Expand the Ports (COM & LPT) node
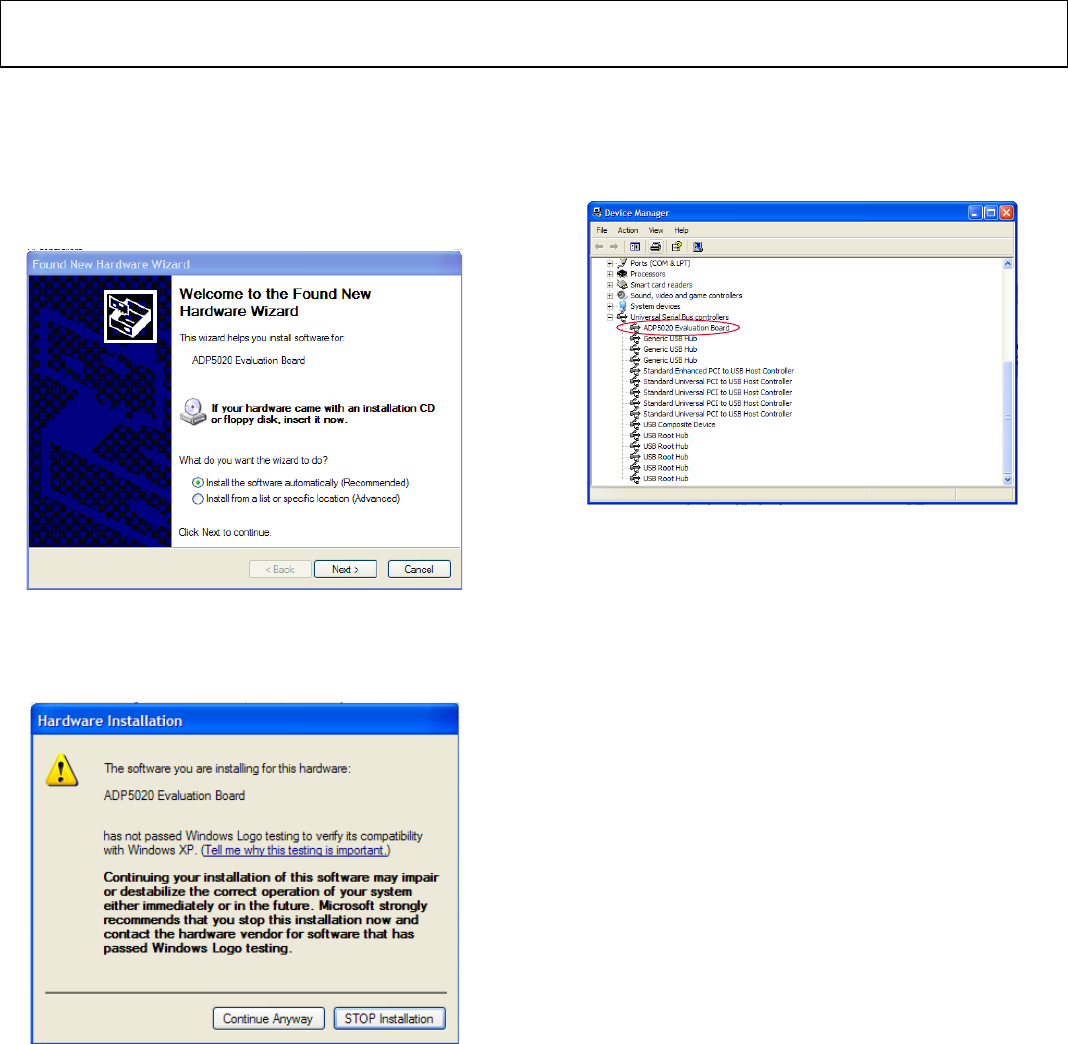Screen dimensions: 1068x1044 [610, 264]
